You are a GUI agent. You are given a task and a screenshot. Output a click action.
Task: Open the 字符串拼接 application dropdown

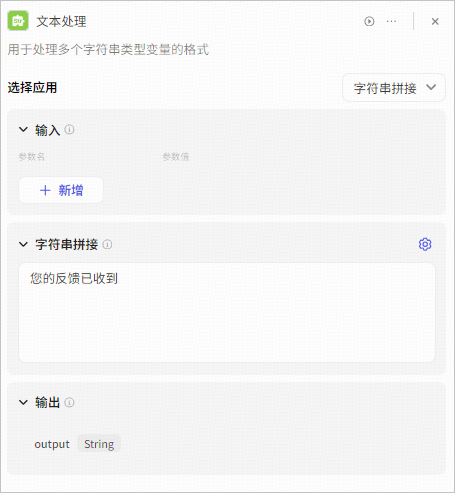point(394,88)
